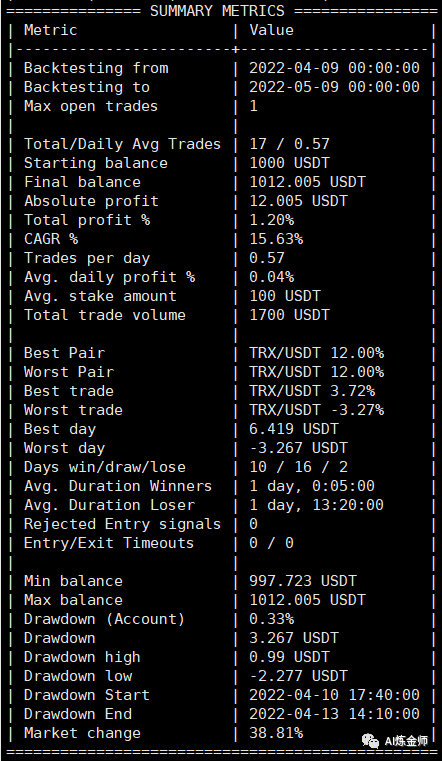Click the SUMMARY METRICS header title
The height and width of the screenshot is (761, 442).
[217, 11]
